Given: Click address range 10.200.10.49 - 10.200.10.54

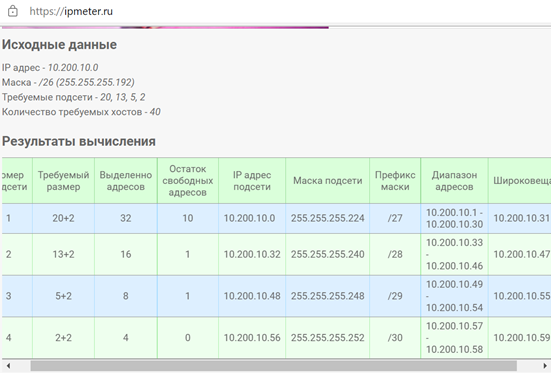Looking at the screenshot, I should coord(454,296).
